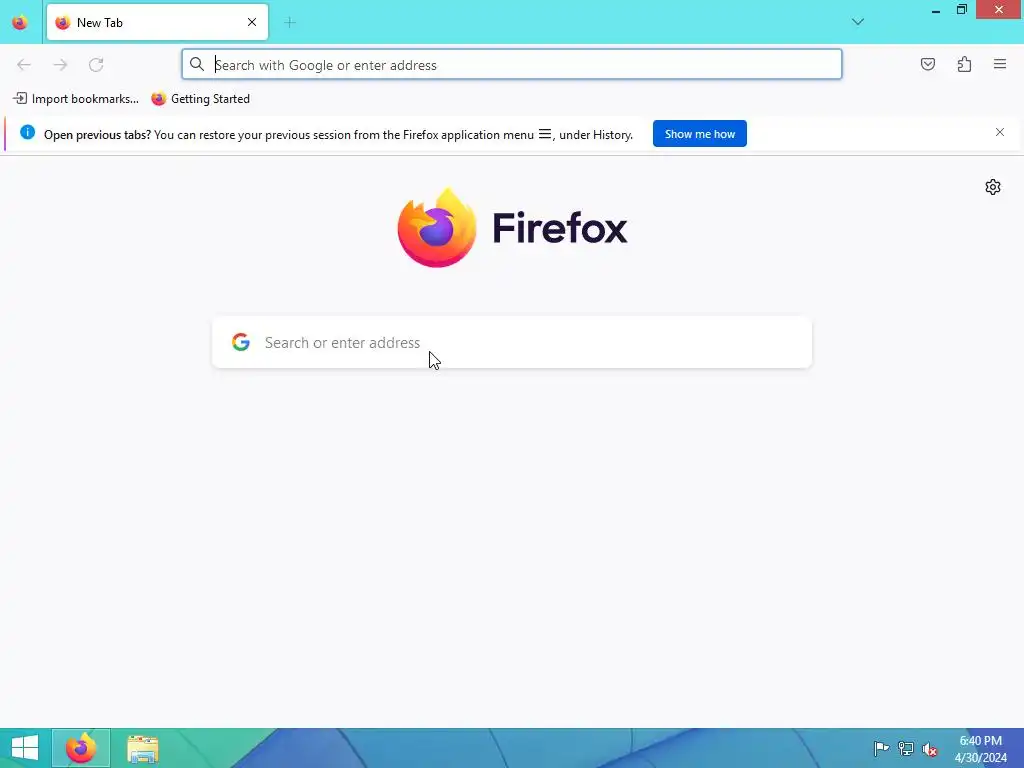1024x768 pixels.
Task: Dismiss the Open previous tabs notification
Action: point(999,132)
